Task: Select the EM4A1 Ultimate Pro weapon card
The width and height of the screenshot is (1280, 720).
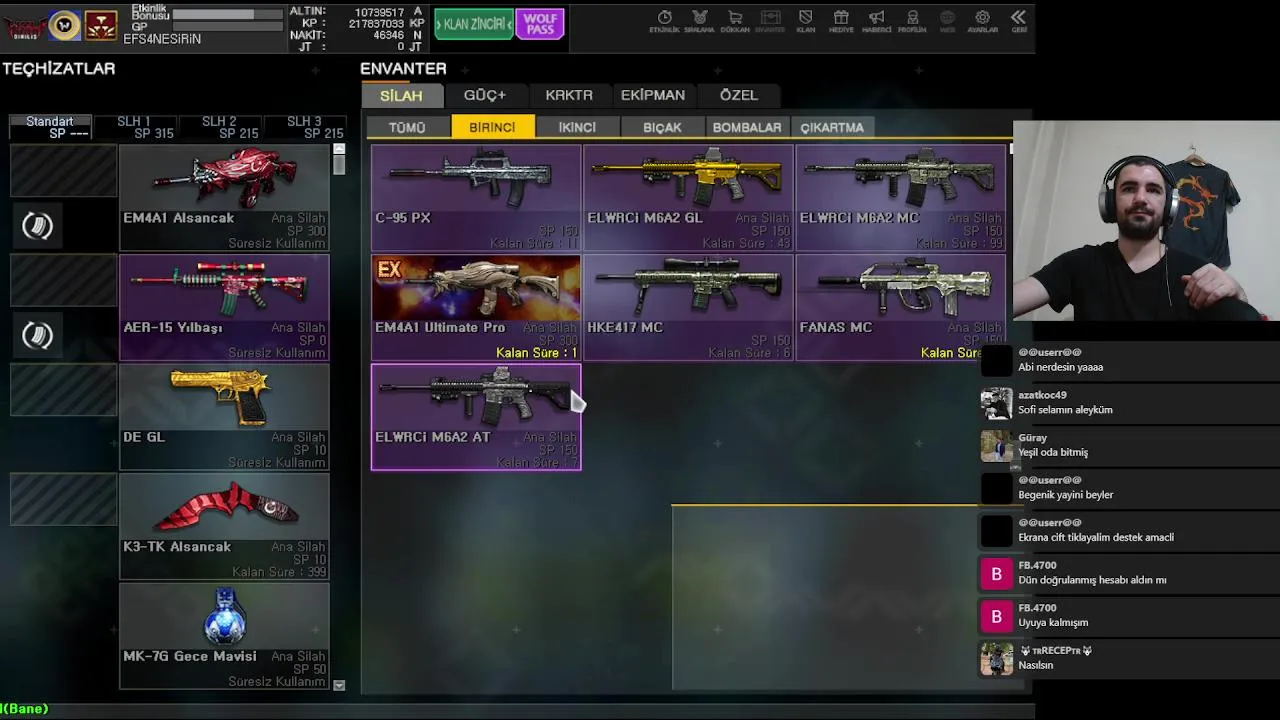Action: (x=476, y=307)
